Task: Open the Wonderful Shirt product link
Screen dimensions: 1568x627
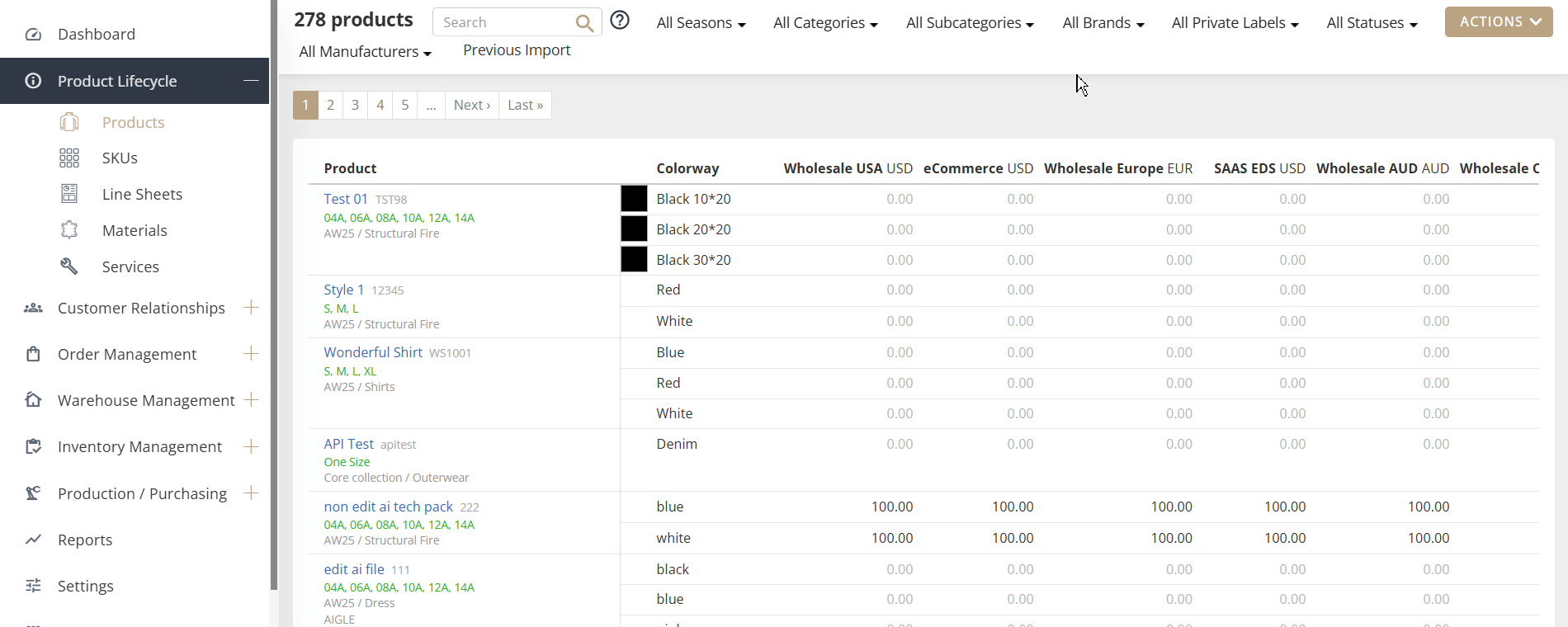Action: [x=373, y=352]
